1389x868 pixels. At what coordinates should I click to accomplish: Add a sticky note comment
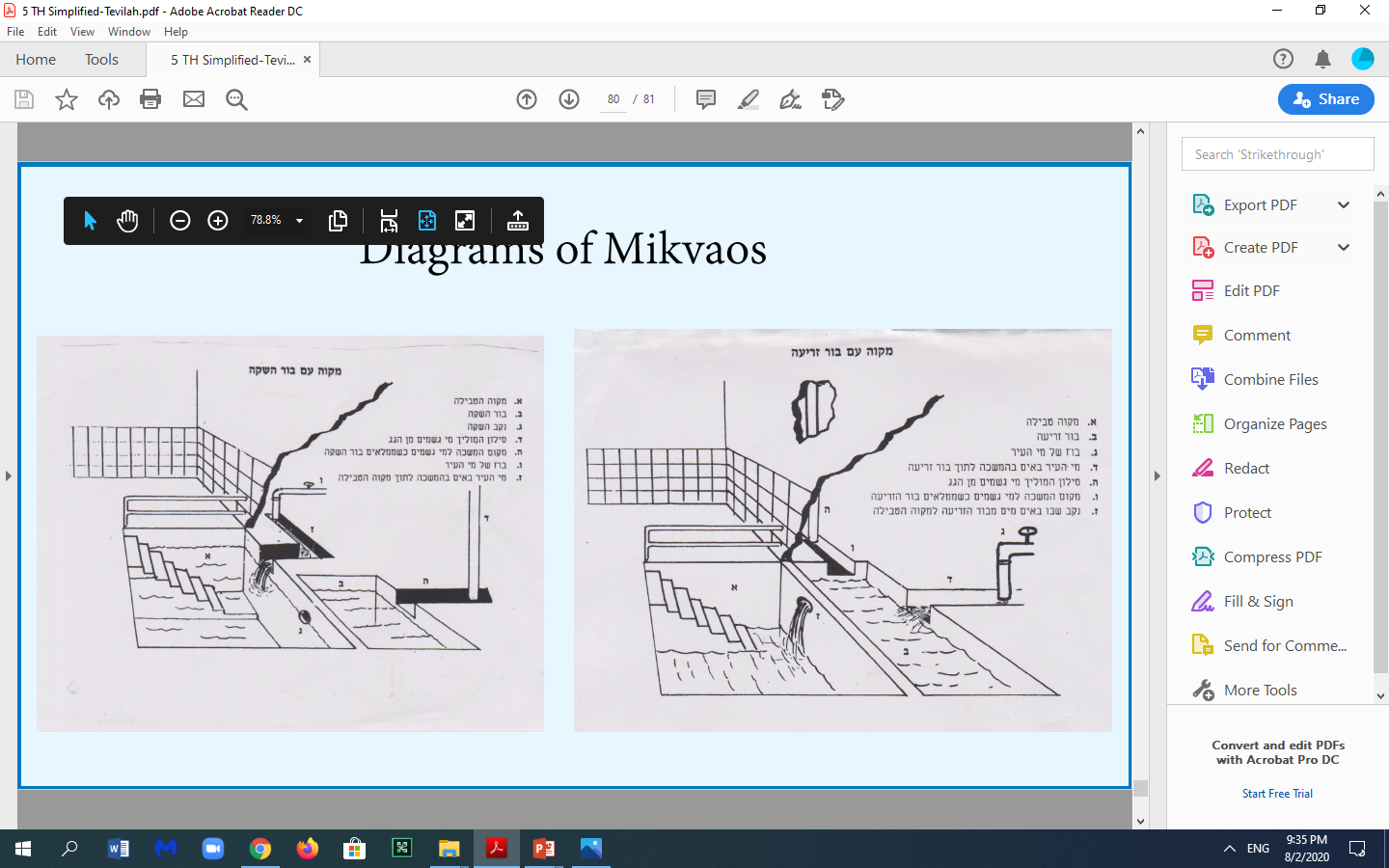point(706,99)
